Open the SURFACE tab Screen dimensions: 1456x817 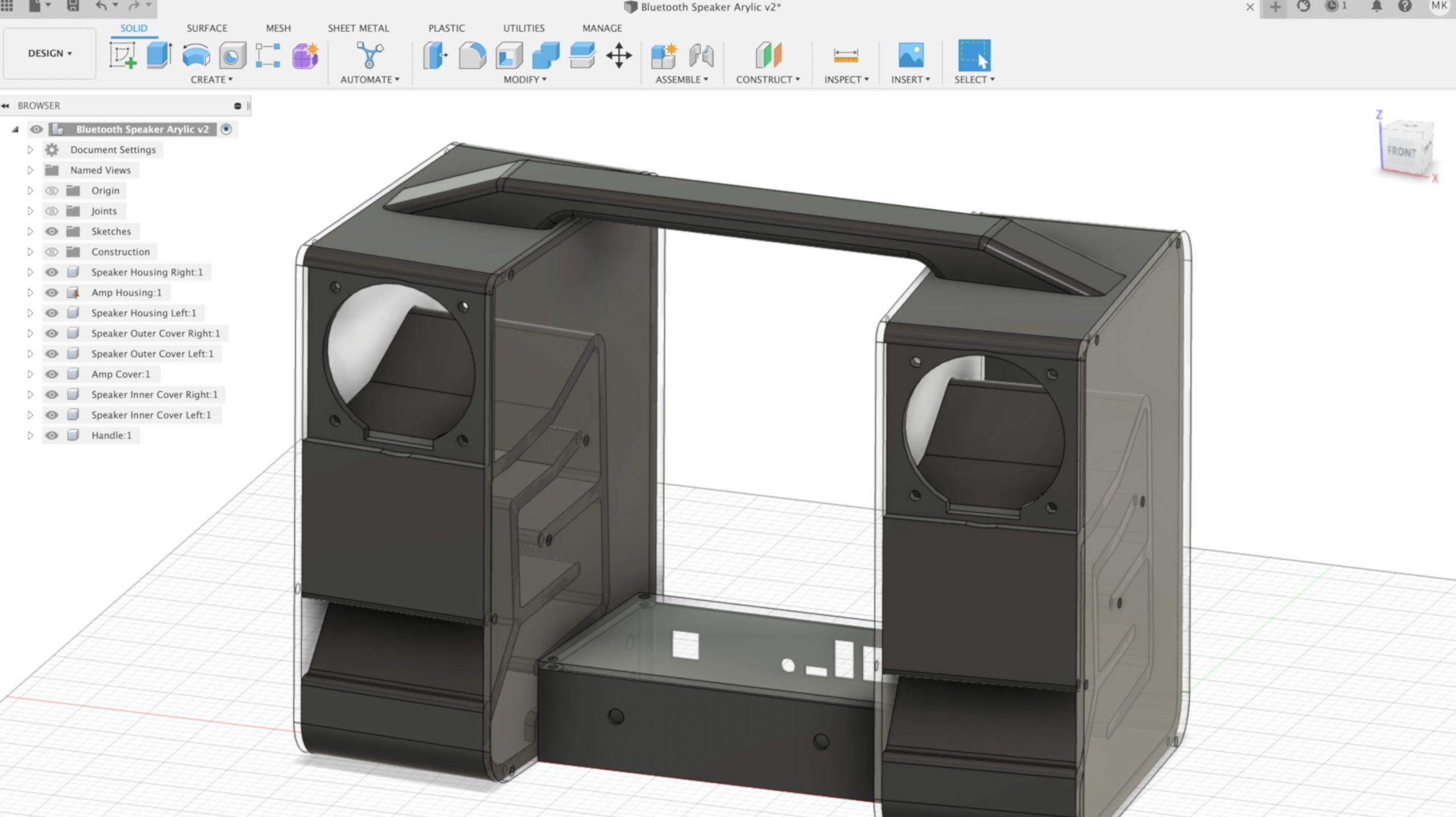(206, 28)
